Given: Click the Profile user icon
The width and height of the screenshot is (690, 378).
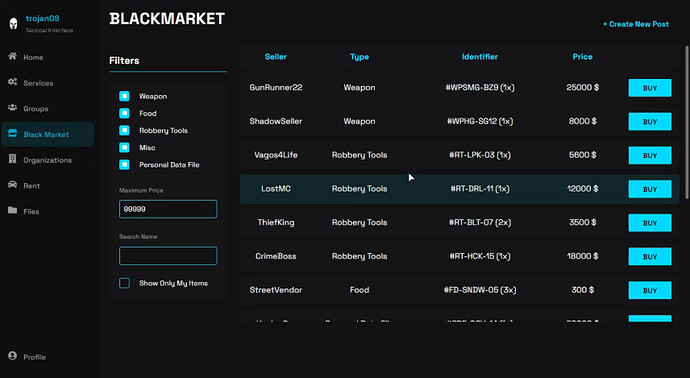Looking at the screenshot, I should (12, 356).
